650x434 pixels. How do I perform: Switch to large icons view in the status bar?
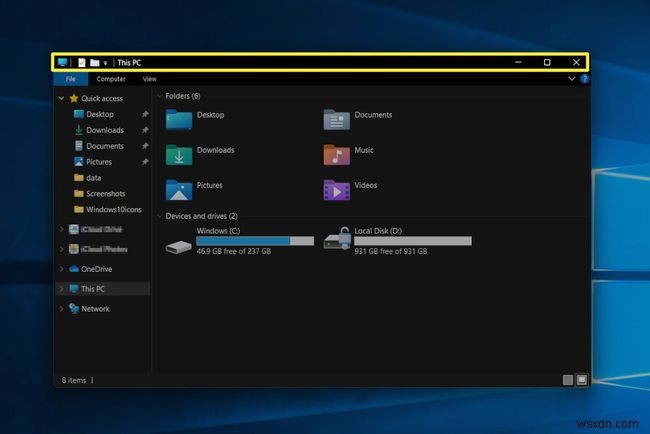pyautogui.click(x=582, y=380)
